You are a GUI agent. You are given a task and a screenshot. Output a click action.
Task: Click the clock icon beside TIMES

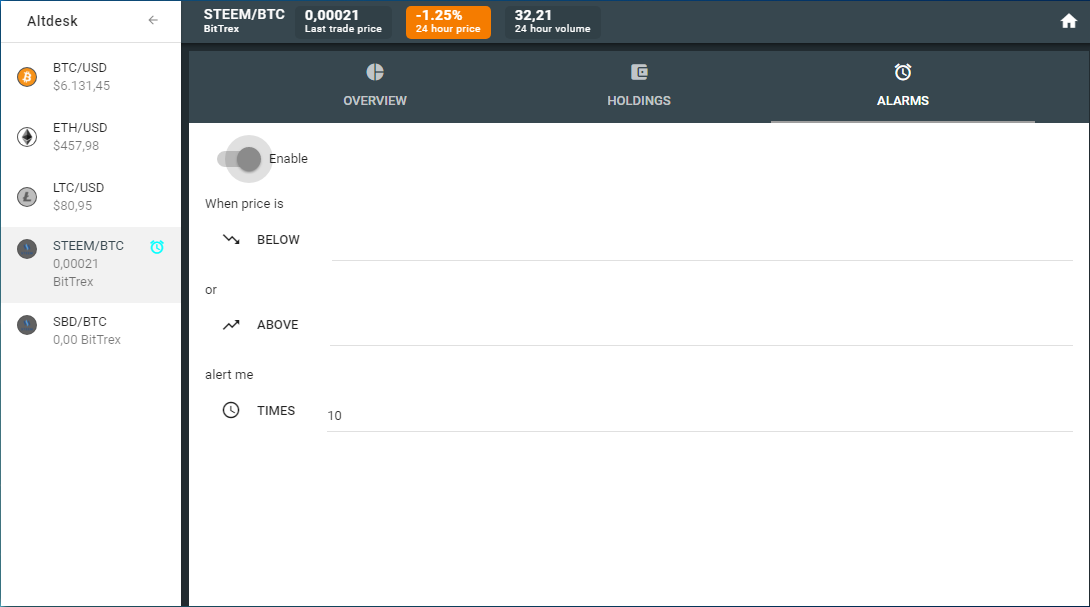231,410
